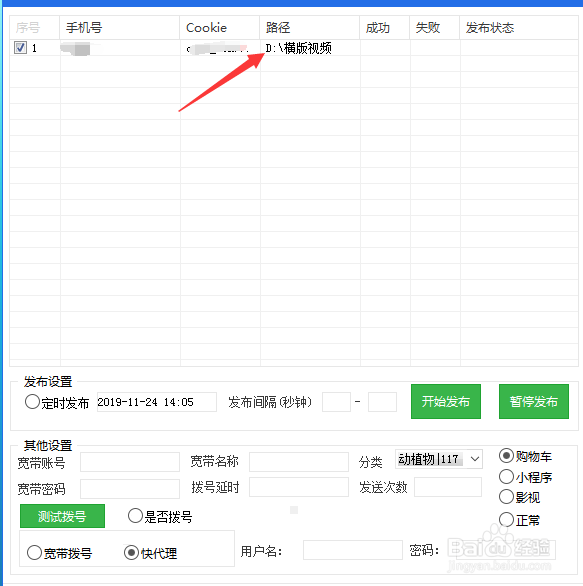The image size is (583, 586).
Task: Uncheck the checkbox for row 1
Action: (x=20, y=47)
